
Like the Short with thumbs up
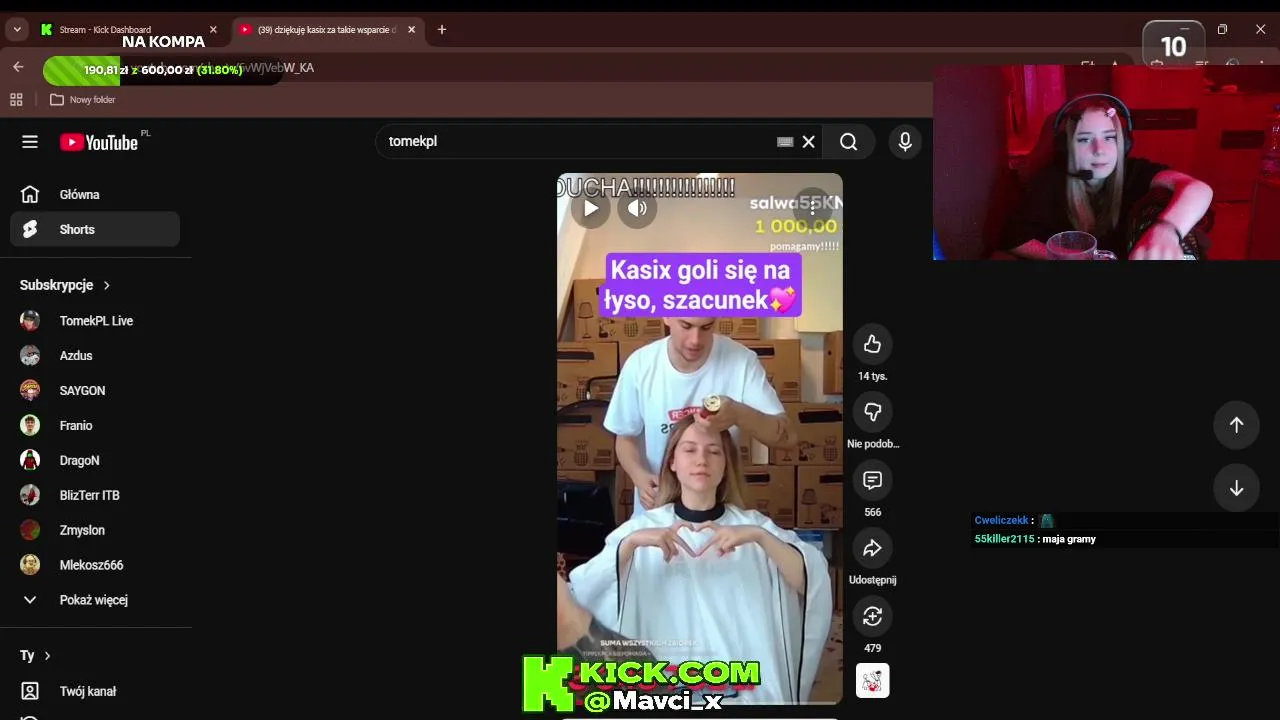pos(872,344)
